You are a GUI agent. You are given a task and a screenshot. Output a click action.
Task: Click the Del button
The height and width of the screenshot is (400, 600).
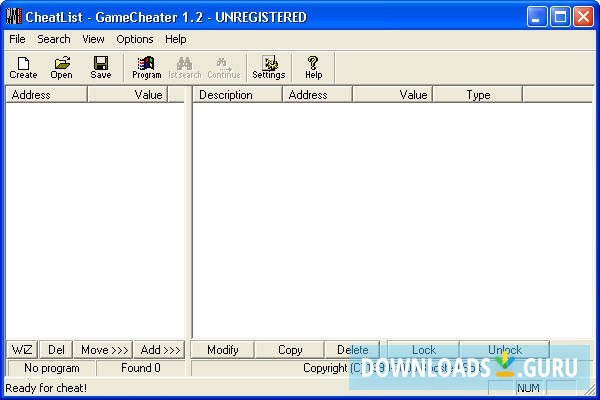click(56, 349)
